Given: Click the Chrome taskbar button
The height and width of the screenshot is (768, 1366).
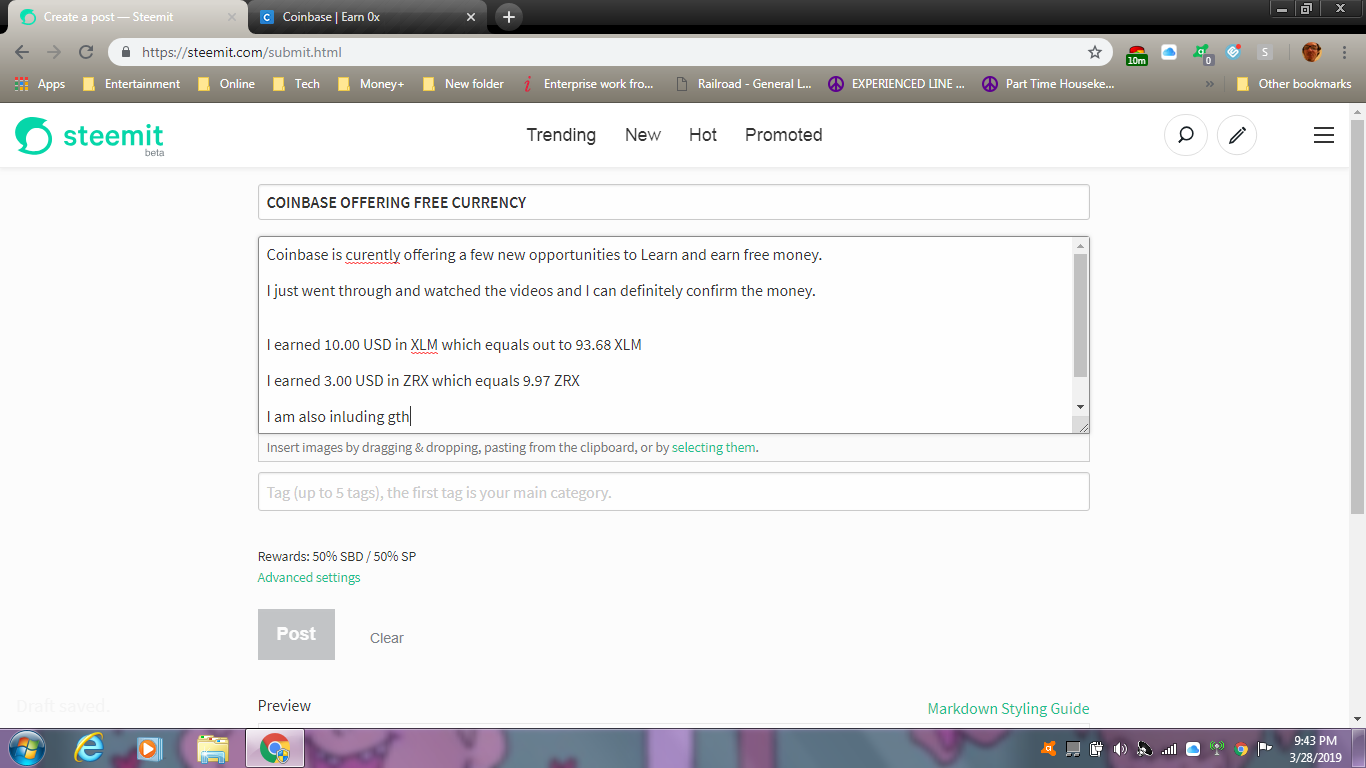Looking at the screenshot, I should click(x=274, y=748).
